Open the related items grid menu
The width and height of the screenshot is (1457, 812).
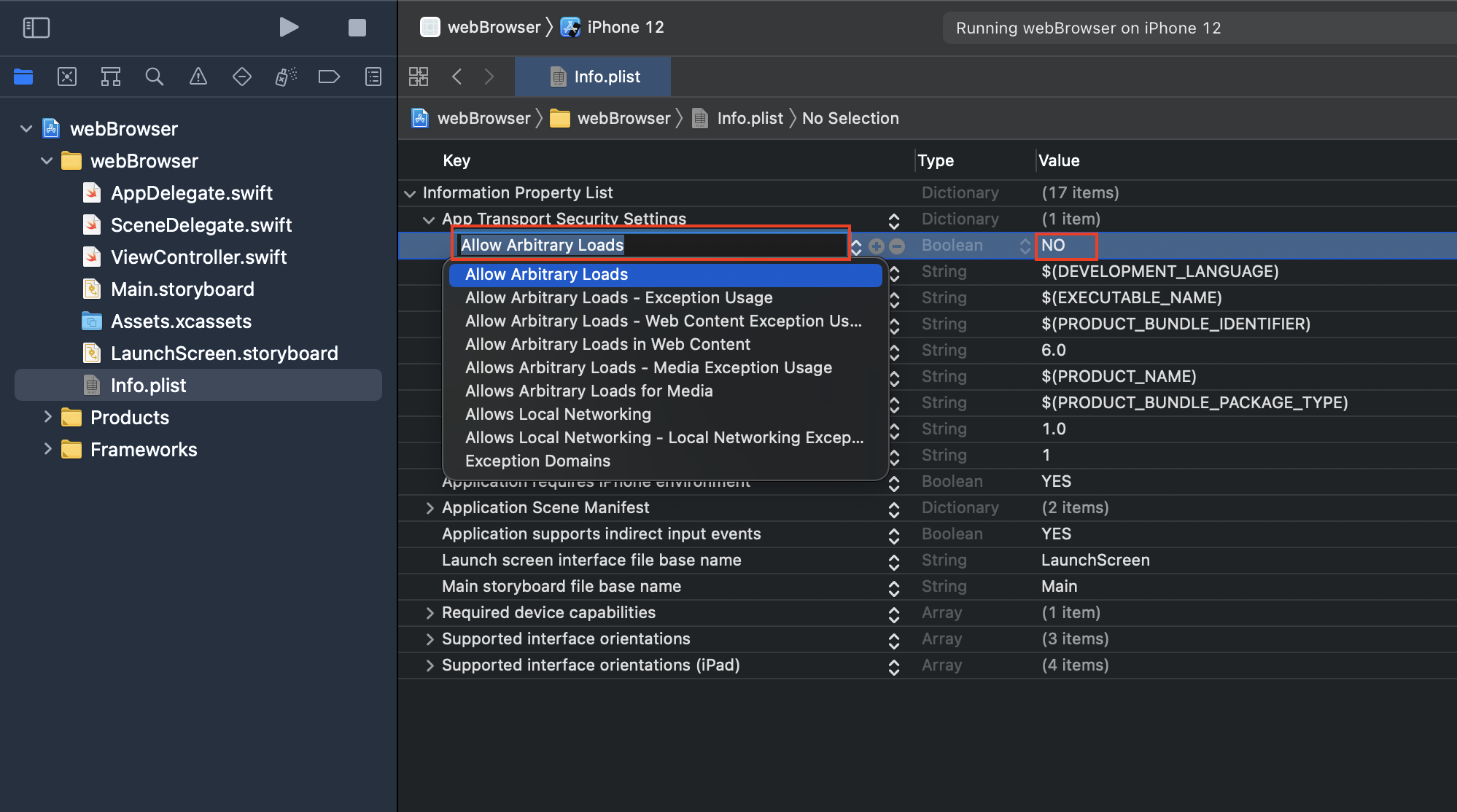(x=419, y=77)
